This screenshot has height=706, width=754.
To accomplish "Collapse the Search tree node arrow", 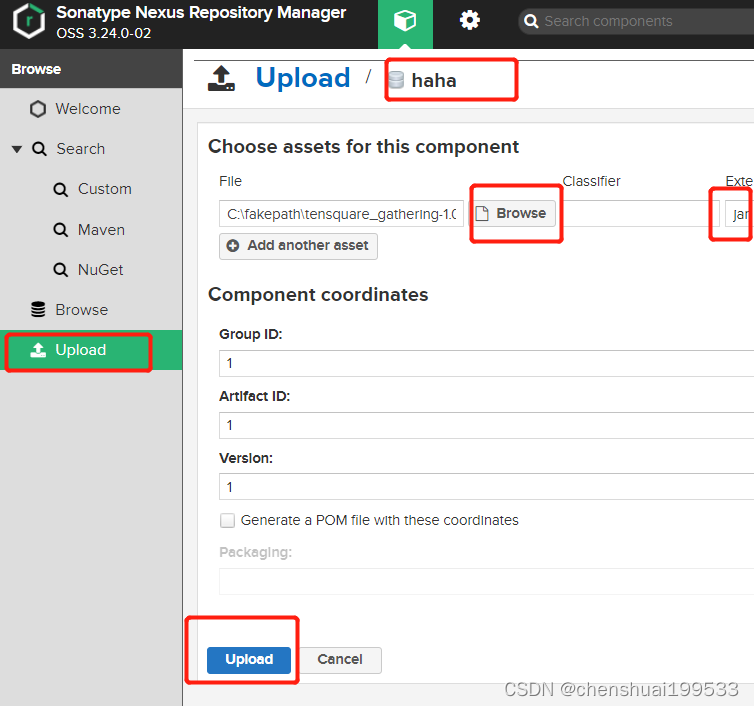I will coord(17,150).
